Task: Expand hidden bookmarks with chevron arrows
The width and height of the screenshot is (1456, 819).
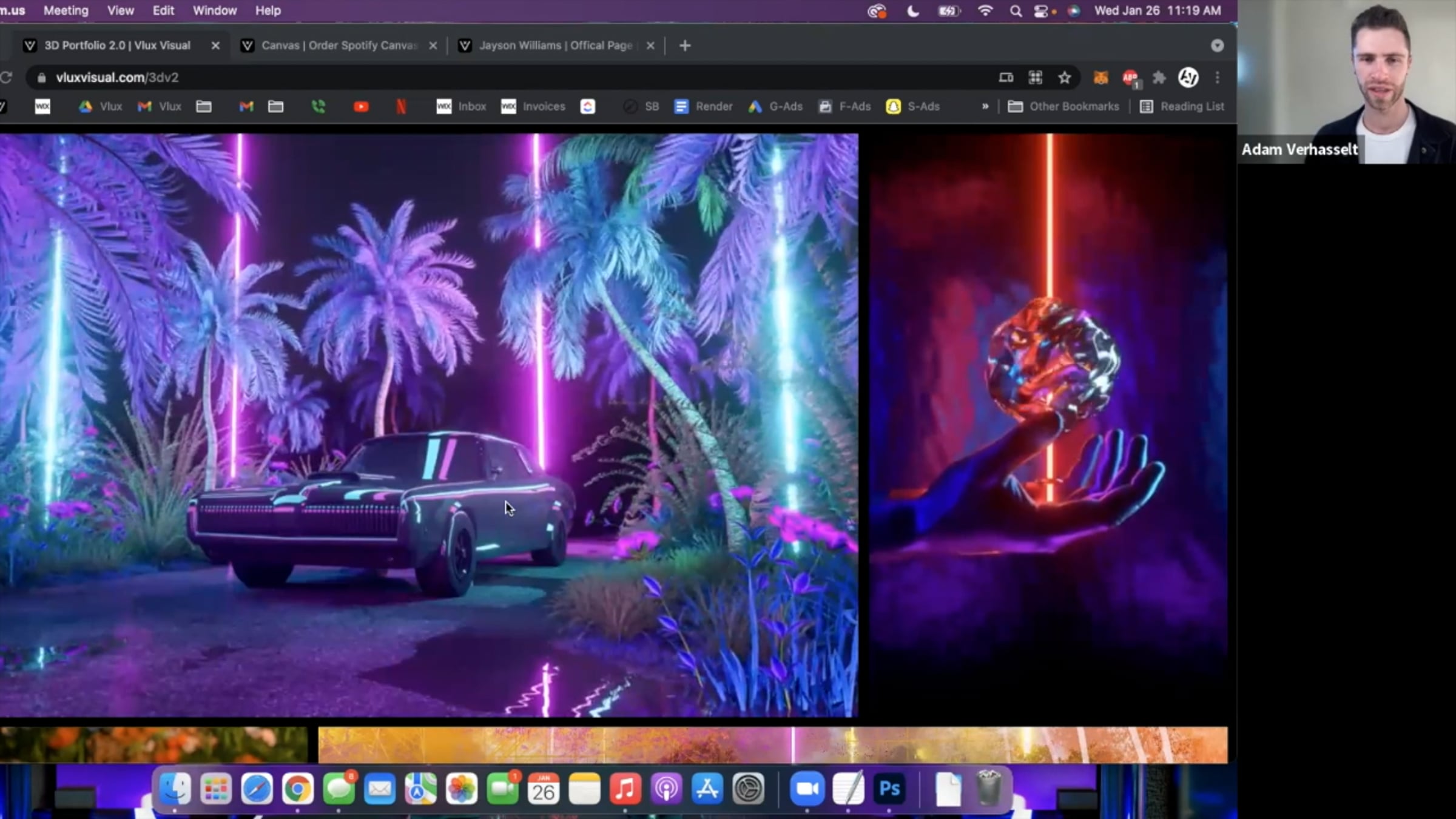Action: pyautogui.click(x=985, y=107)
